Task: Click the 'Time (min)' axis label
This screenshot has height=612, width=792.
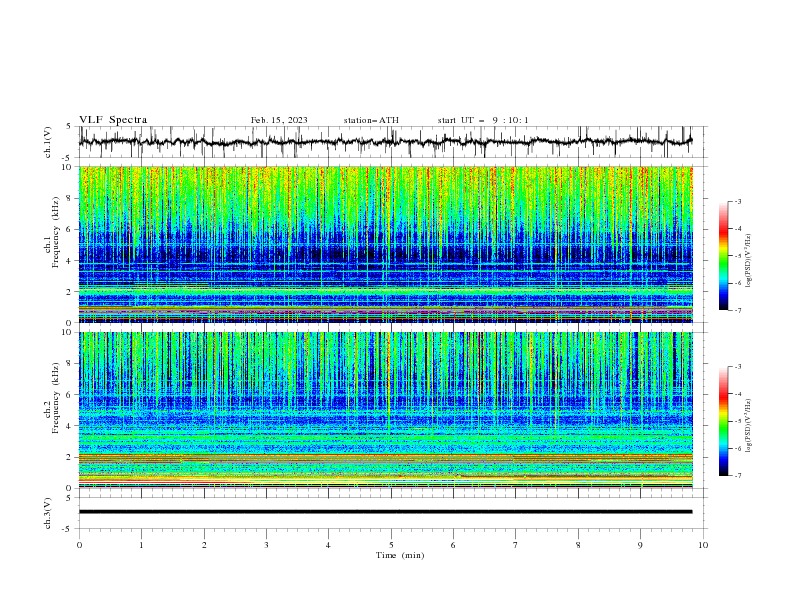Action: [400, 555]
